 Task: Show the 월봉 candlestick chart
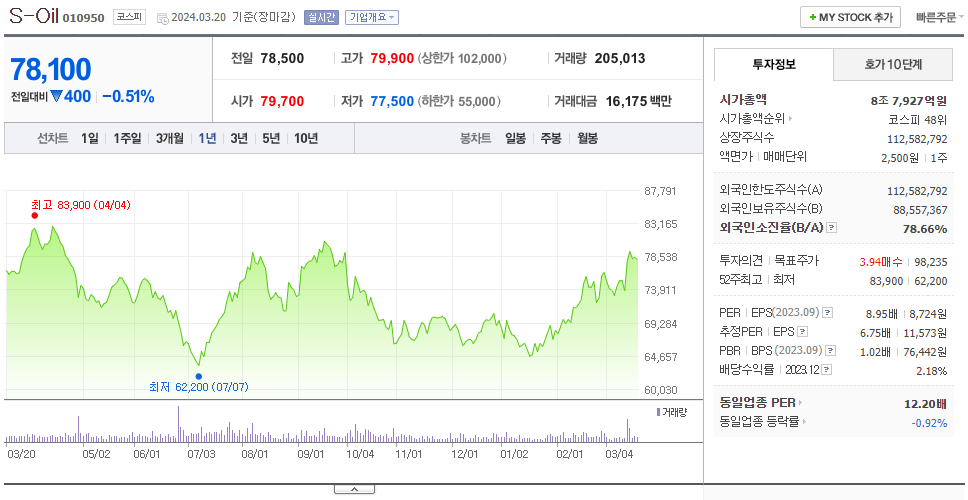click(x=588, y=138)
